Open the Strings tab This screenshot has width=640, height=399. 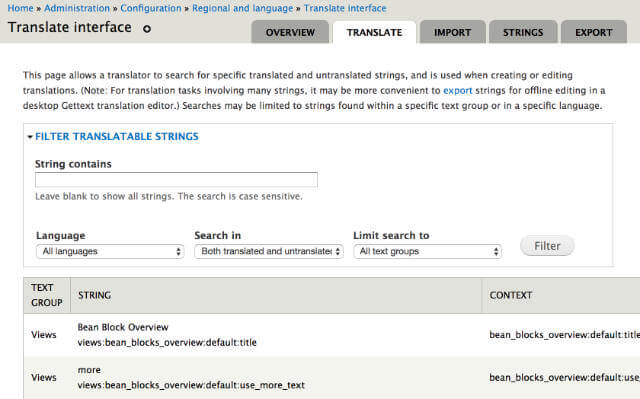[523, 32]
